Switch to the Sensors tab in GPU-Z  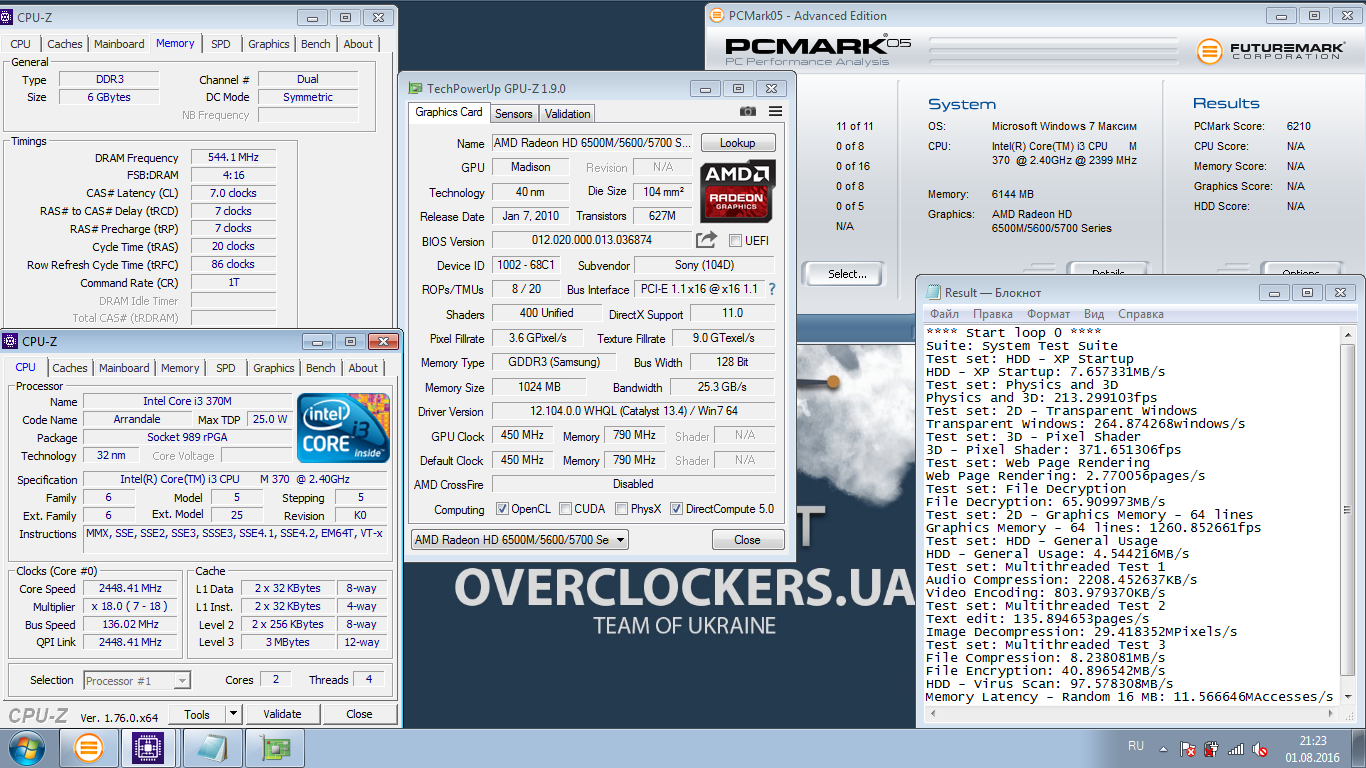514,113
